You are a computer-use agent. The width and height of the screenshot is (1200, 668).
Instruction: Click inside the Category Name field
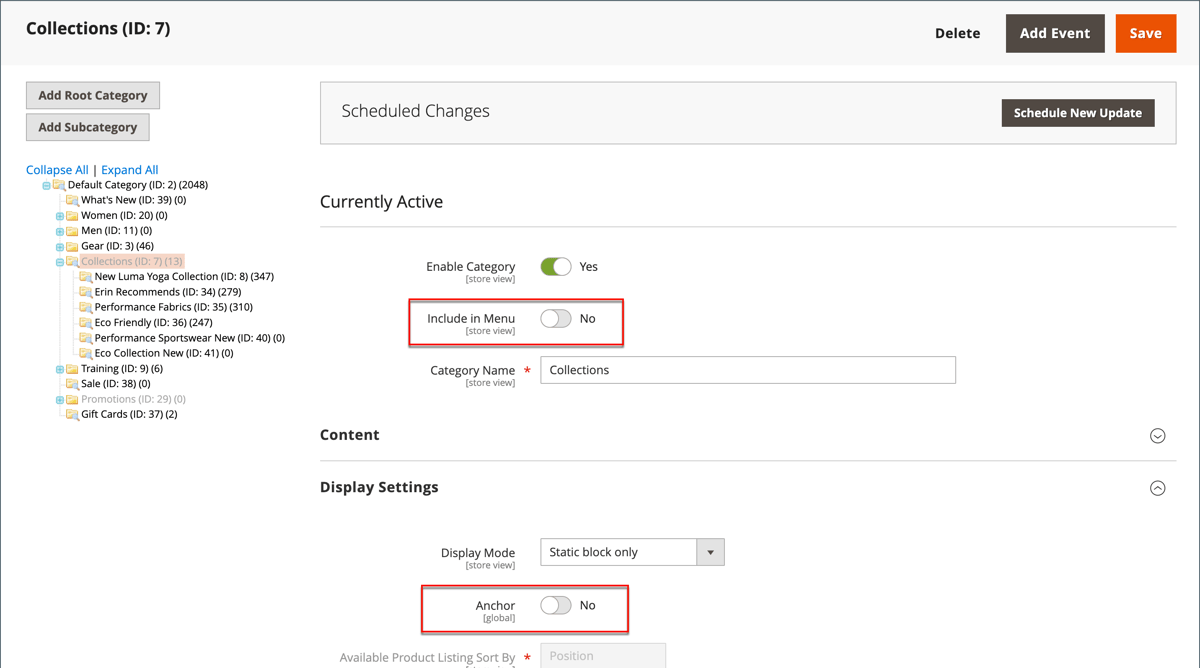coord(745,370)
